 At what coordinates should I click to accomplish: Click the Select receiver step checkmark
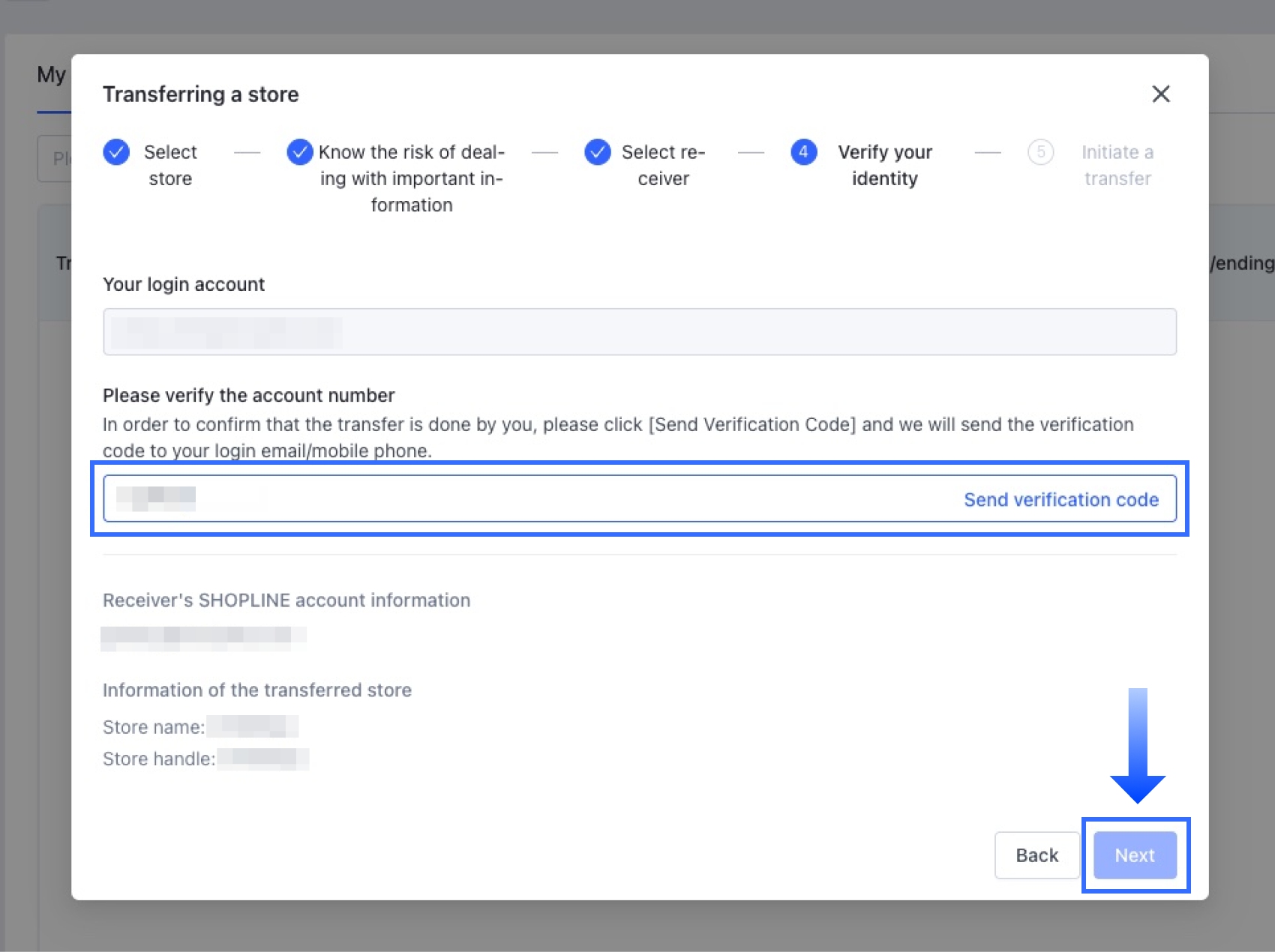597,152
